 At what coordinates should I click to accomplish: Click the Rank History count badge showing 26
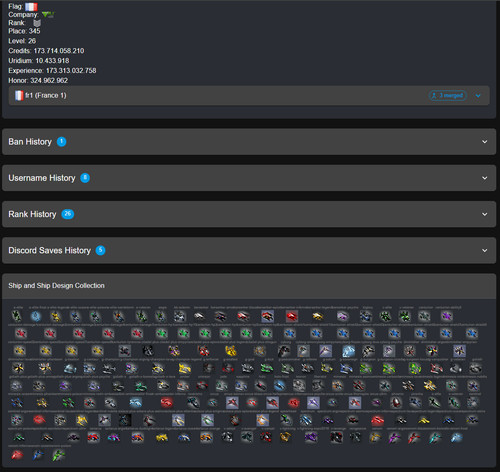(x=68, y=214)
